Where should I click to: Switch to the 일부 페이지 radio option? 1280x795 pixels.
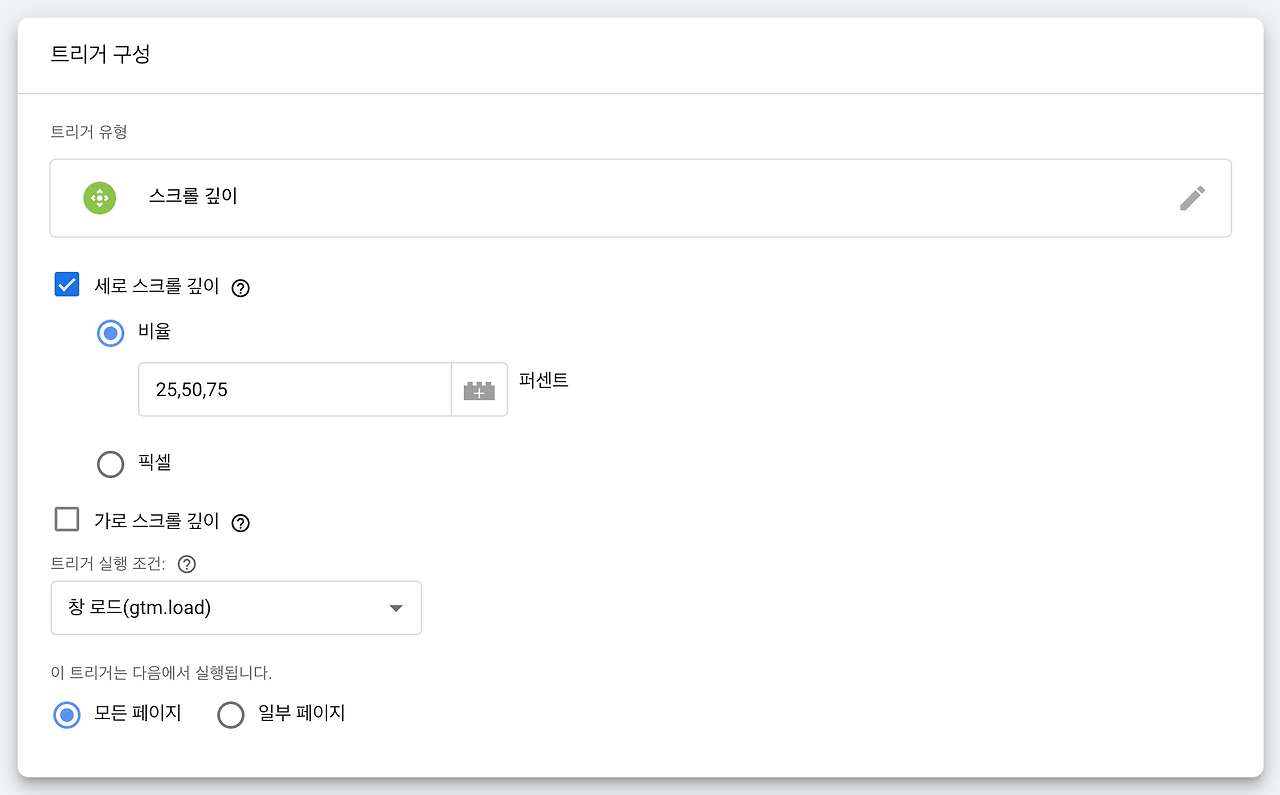(x=231, y=715)
